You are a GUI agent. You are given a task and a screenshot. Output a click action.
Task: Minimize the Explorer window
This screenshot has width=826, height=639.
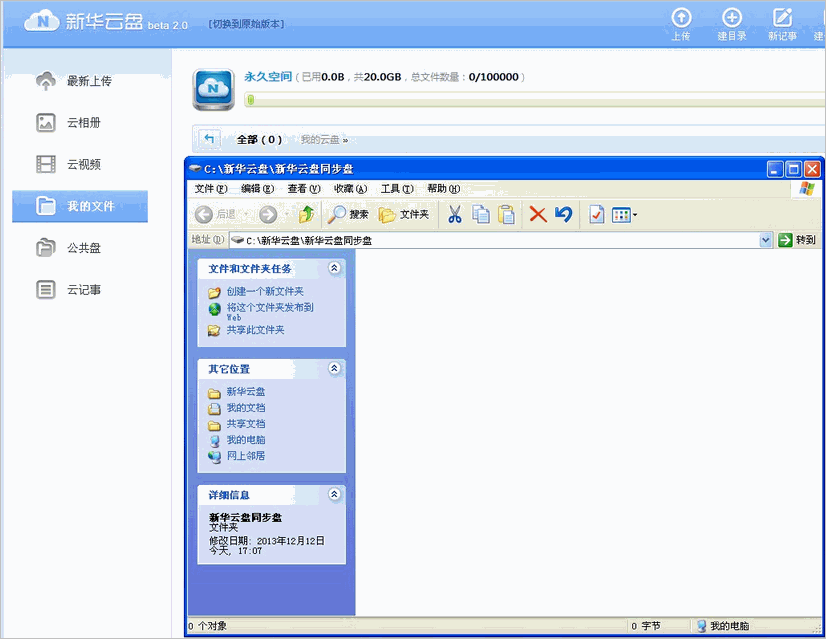[x=775, y=169]
